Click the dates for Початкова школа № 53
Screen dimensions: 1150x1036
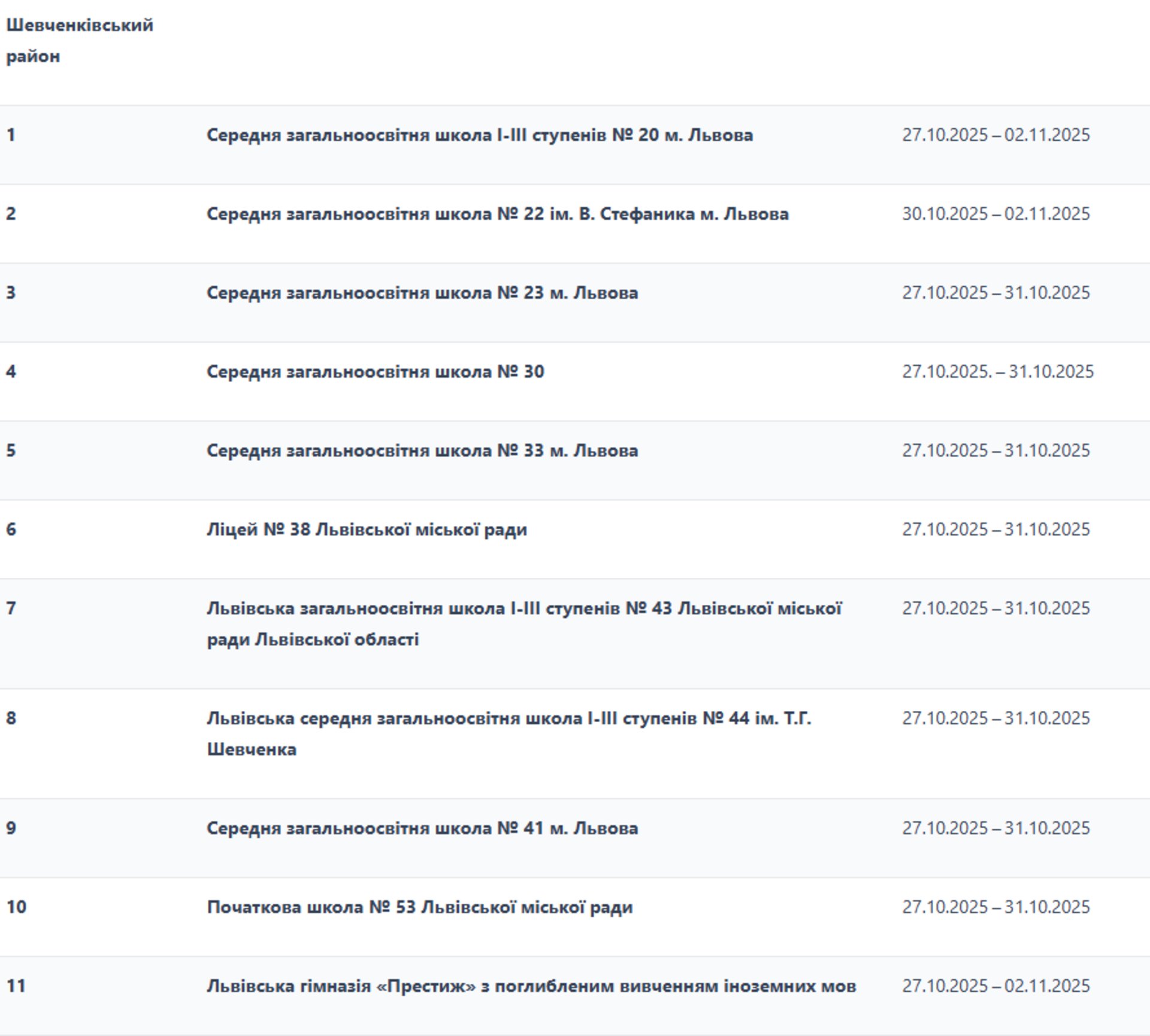(x=995, y=908)
